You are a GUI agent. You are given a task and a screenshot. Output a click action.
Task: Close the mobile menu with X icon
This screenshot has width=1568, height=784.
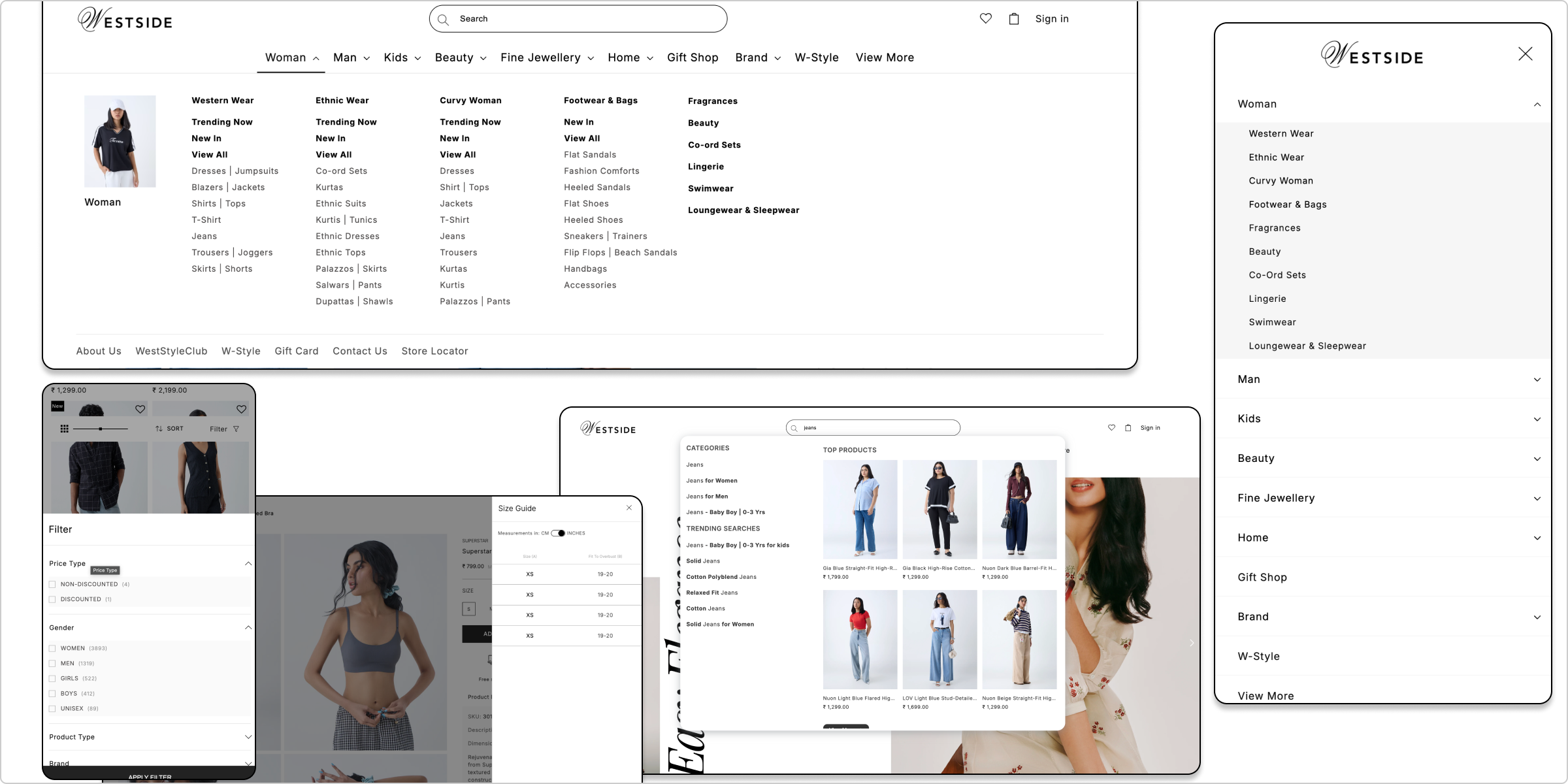pyautogui.click(x=1525, y=54)
